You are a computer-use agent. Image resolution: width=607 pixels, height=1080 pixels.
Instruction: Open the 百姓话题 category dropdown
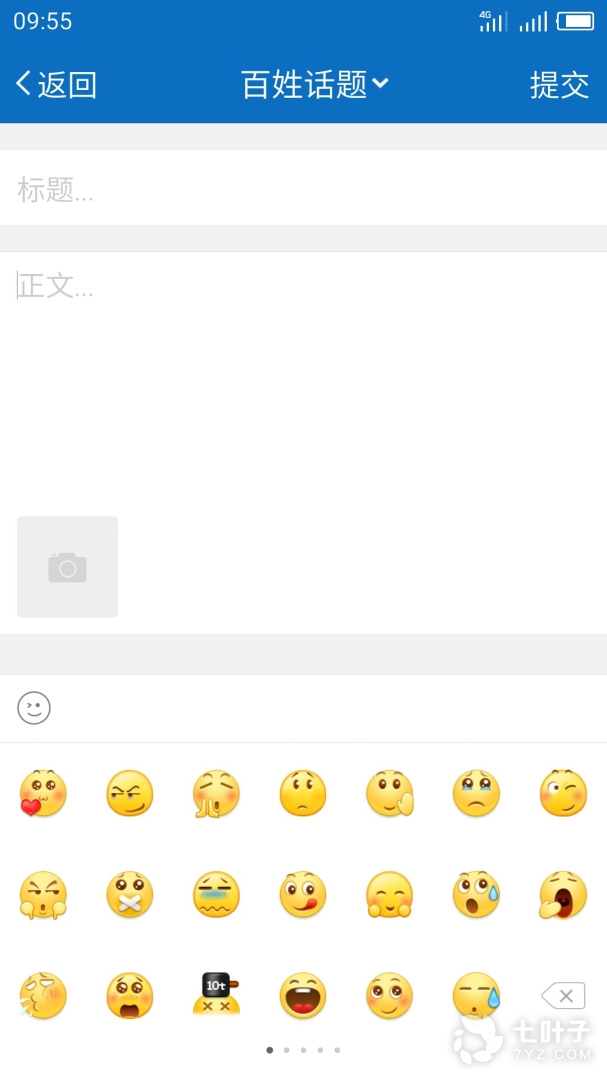click(315, 84)
